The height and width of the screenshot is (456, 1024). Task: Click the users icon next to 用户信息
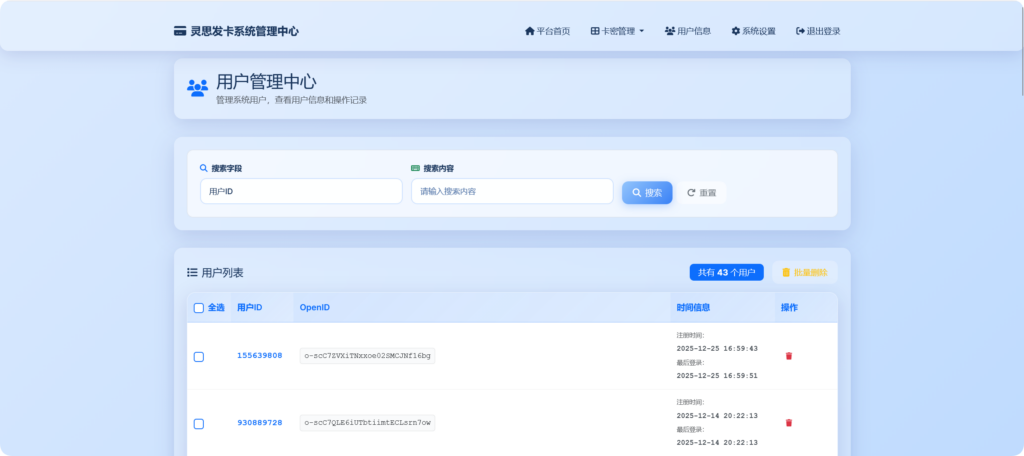pos(670,31)
